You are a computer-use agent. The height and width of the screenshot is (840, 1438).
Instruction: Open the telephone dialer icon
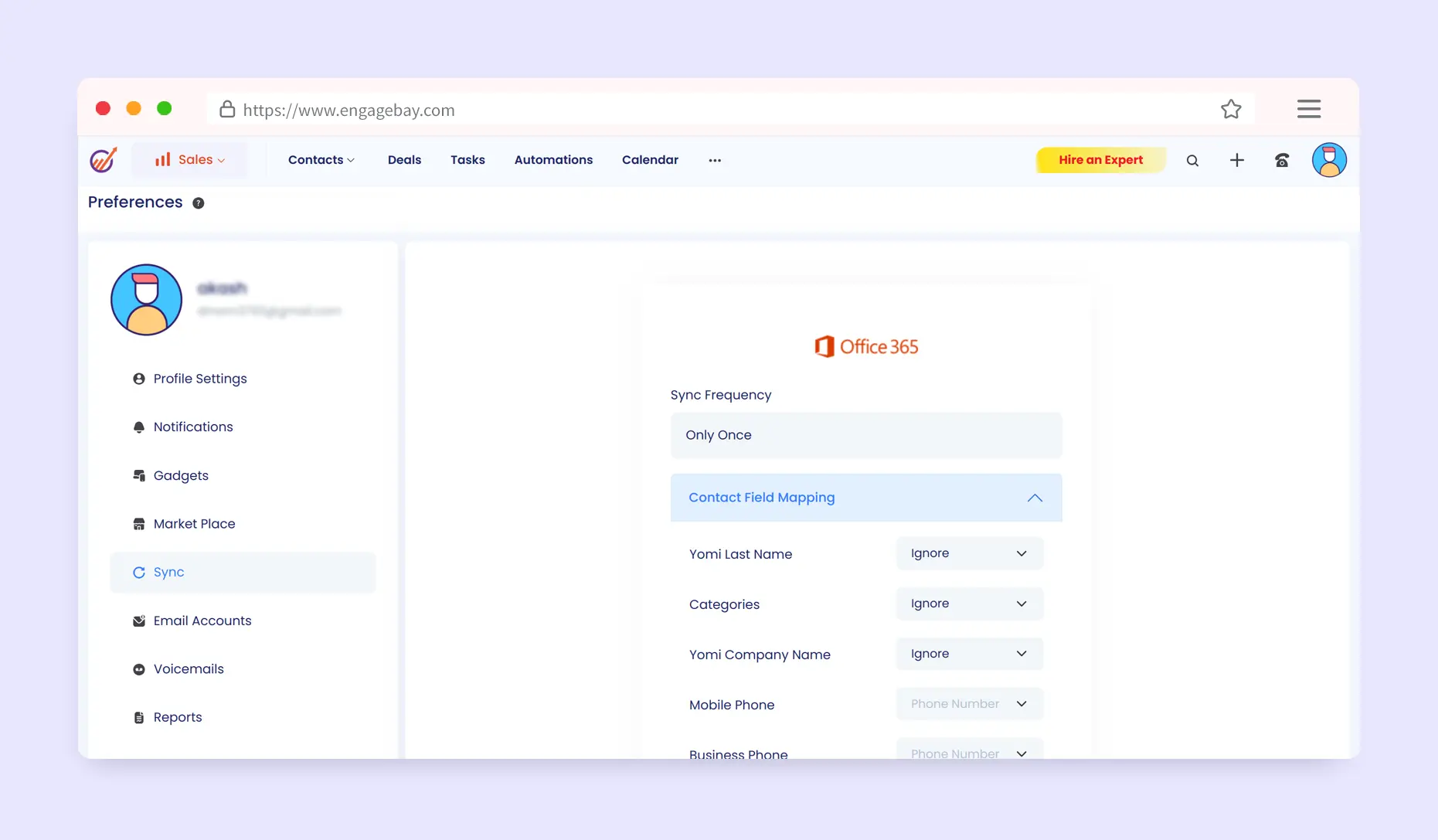pos(1281,160)
